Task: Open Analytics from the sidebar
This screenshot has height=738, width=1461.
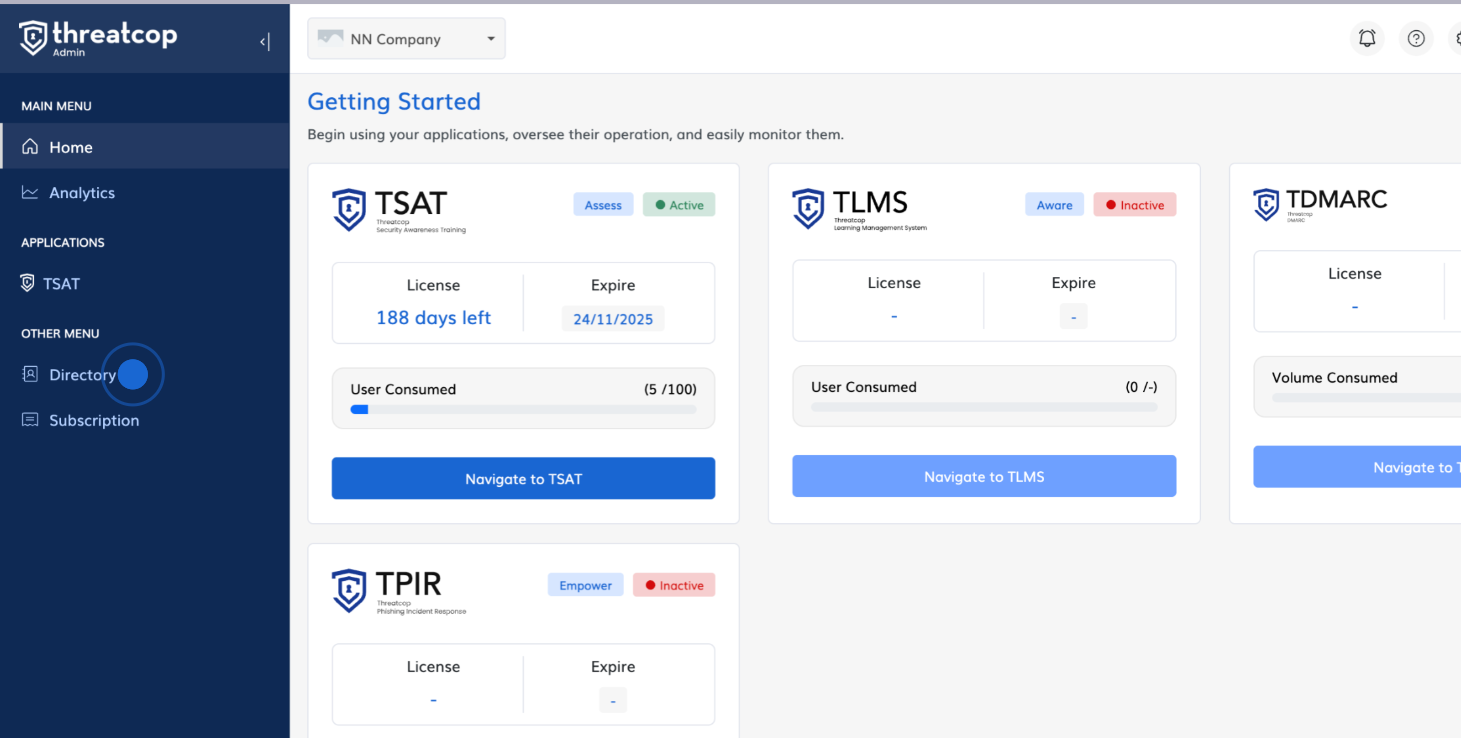Action: 81,193
